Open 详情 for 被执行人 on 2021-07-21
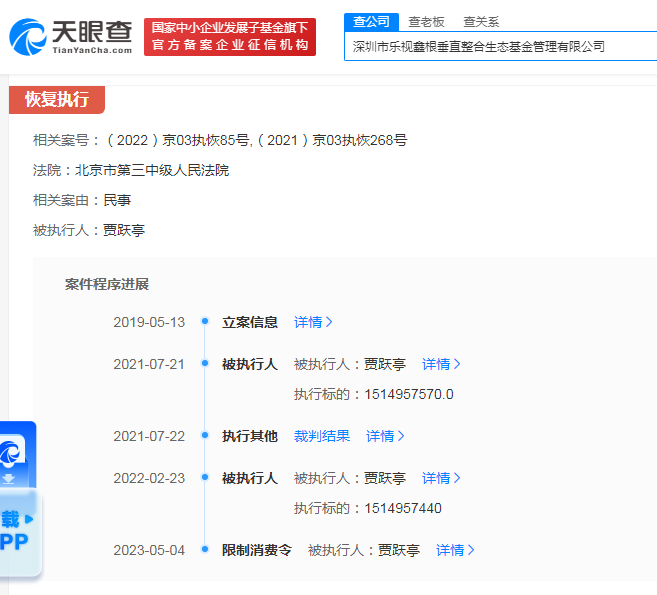The image size is (657, 595). (x=441, y=364)
